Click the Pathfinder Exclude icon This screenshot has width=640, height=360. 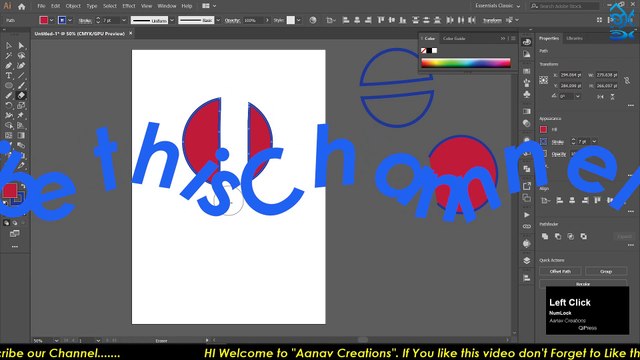pos(584,236)
